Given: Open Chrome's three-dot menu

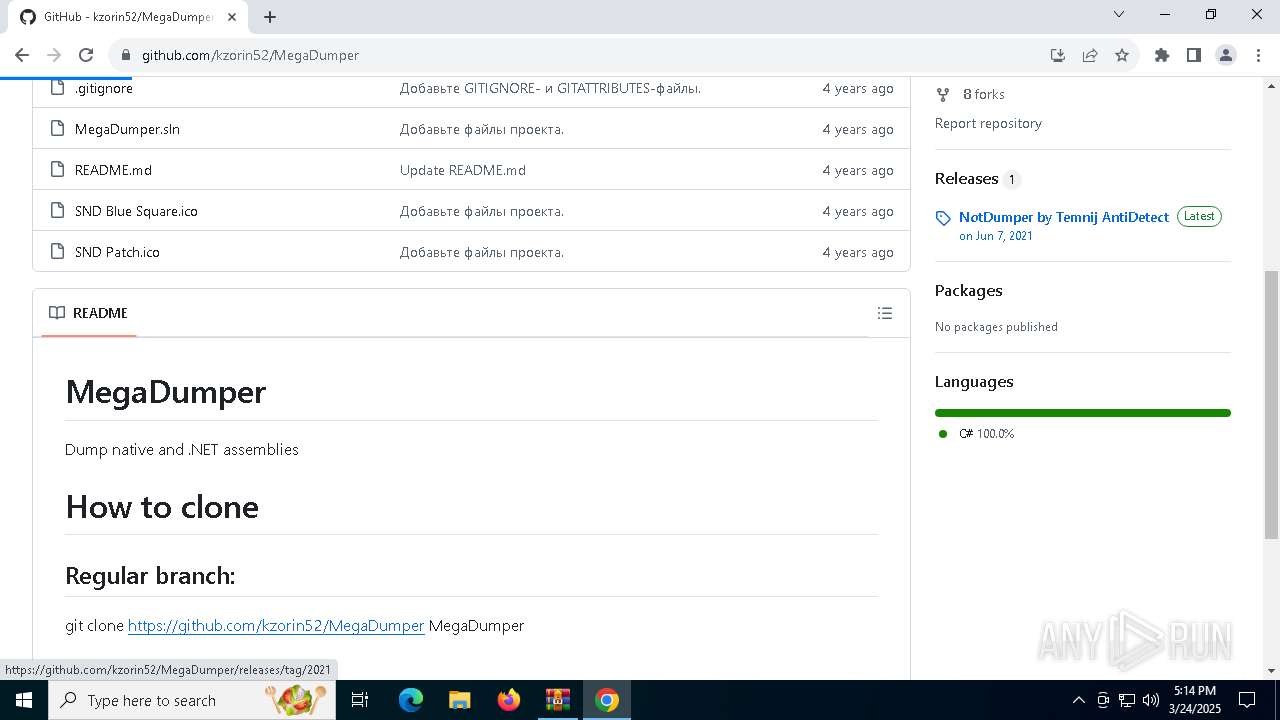Looking at the screenshot, I should (x=1258, y=55).
